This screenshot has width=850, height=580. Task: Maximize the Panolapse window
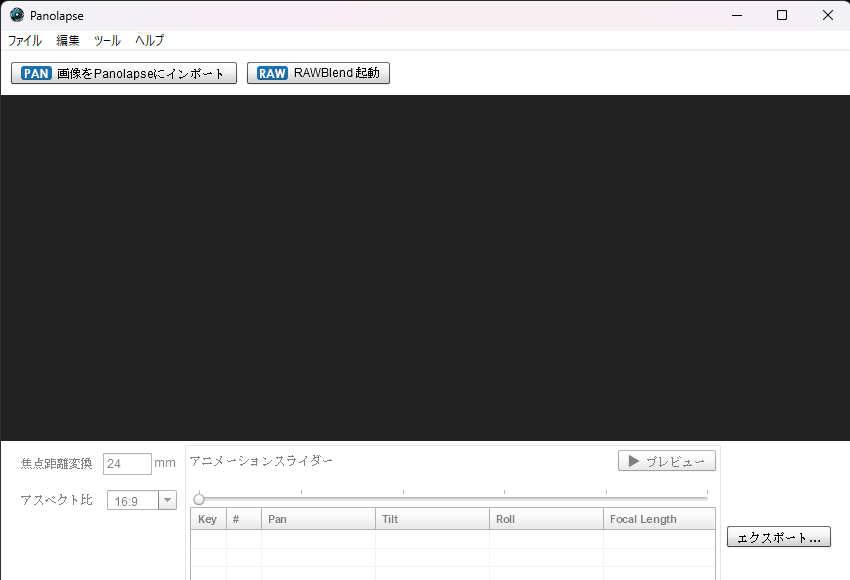coord(782,15)
